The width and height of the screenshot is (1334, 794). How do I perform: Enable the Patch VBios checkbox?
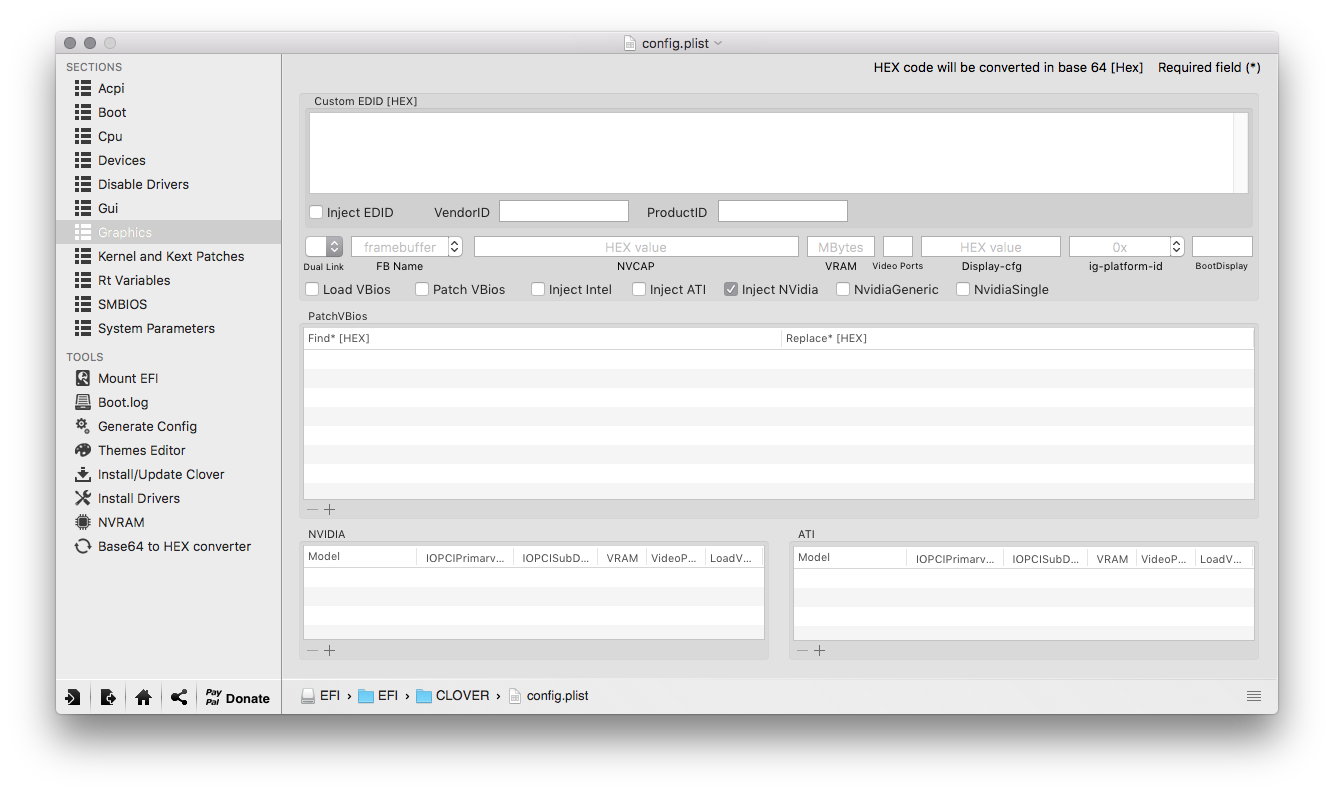click(422, 289)
